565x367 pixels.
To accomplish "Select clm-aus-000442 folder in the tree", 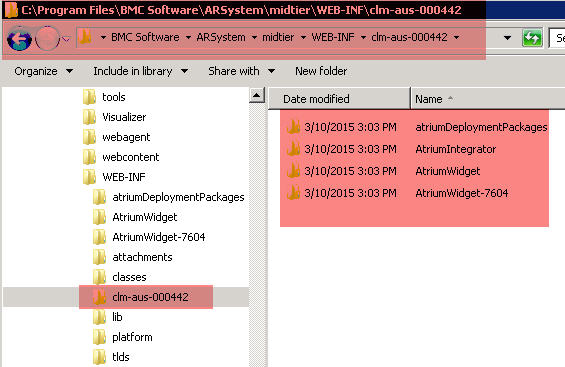I will [x=150, y=297].
